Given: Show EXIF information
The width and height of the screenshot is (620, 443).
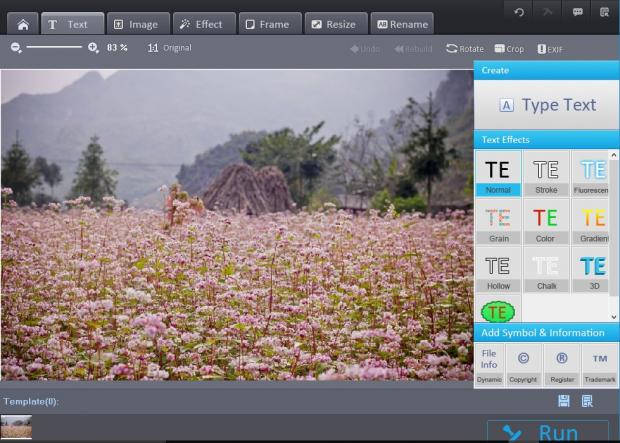Looking at the screenshot, I should (x=548, y=48).
